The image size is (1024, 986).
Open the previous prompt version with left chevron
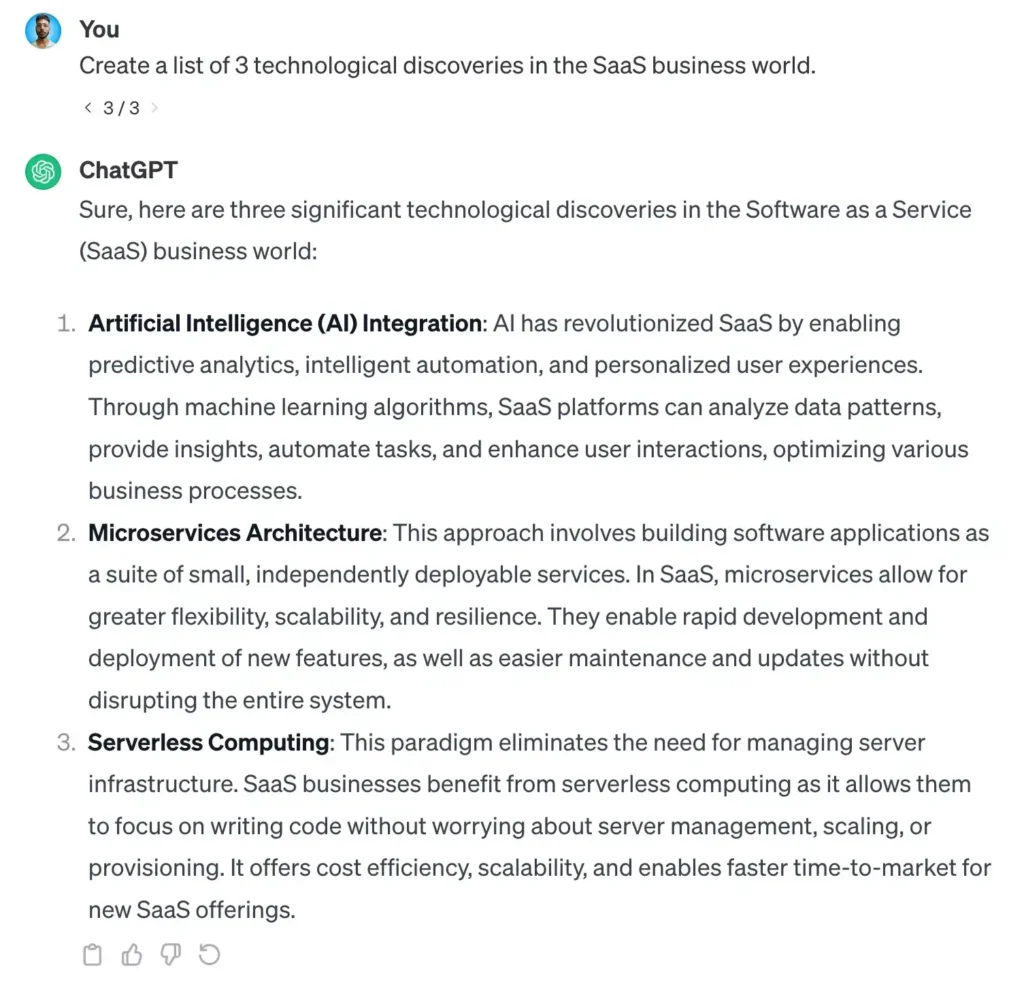tap(88, 108)
